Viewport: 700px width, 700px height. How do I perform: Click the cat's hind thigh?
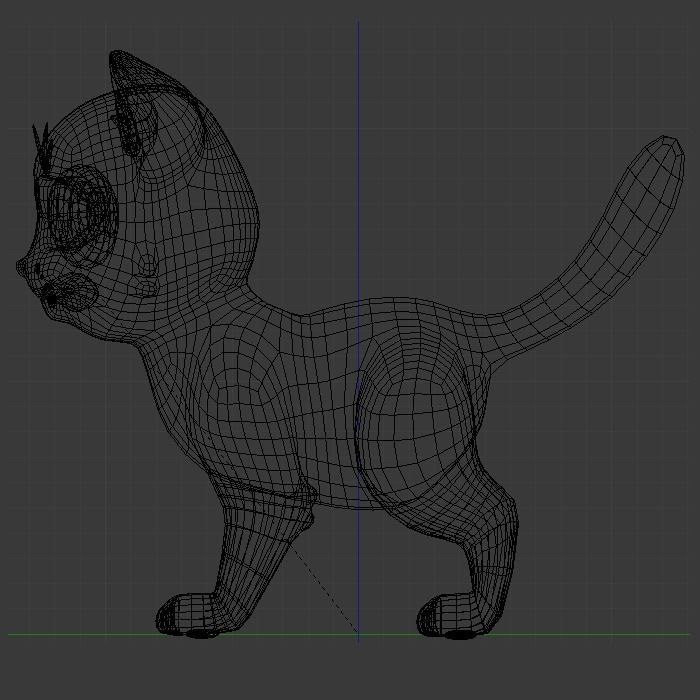[415, 424]
